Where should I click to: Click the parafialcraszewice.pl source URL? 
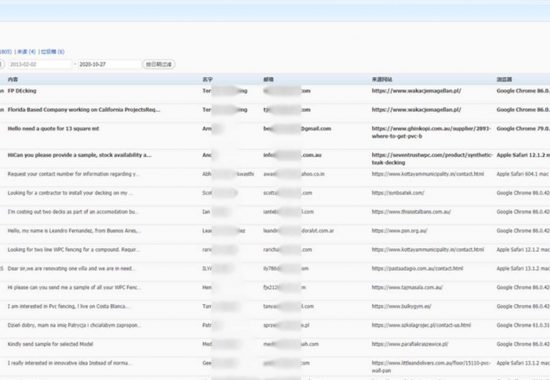pyautogui.click(x=410, y=345)
